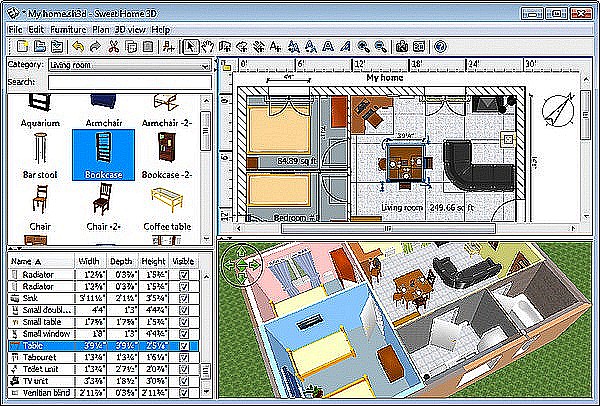
Task: Toggle italic text style
Action: pos(345,47)
